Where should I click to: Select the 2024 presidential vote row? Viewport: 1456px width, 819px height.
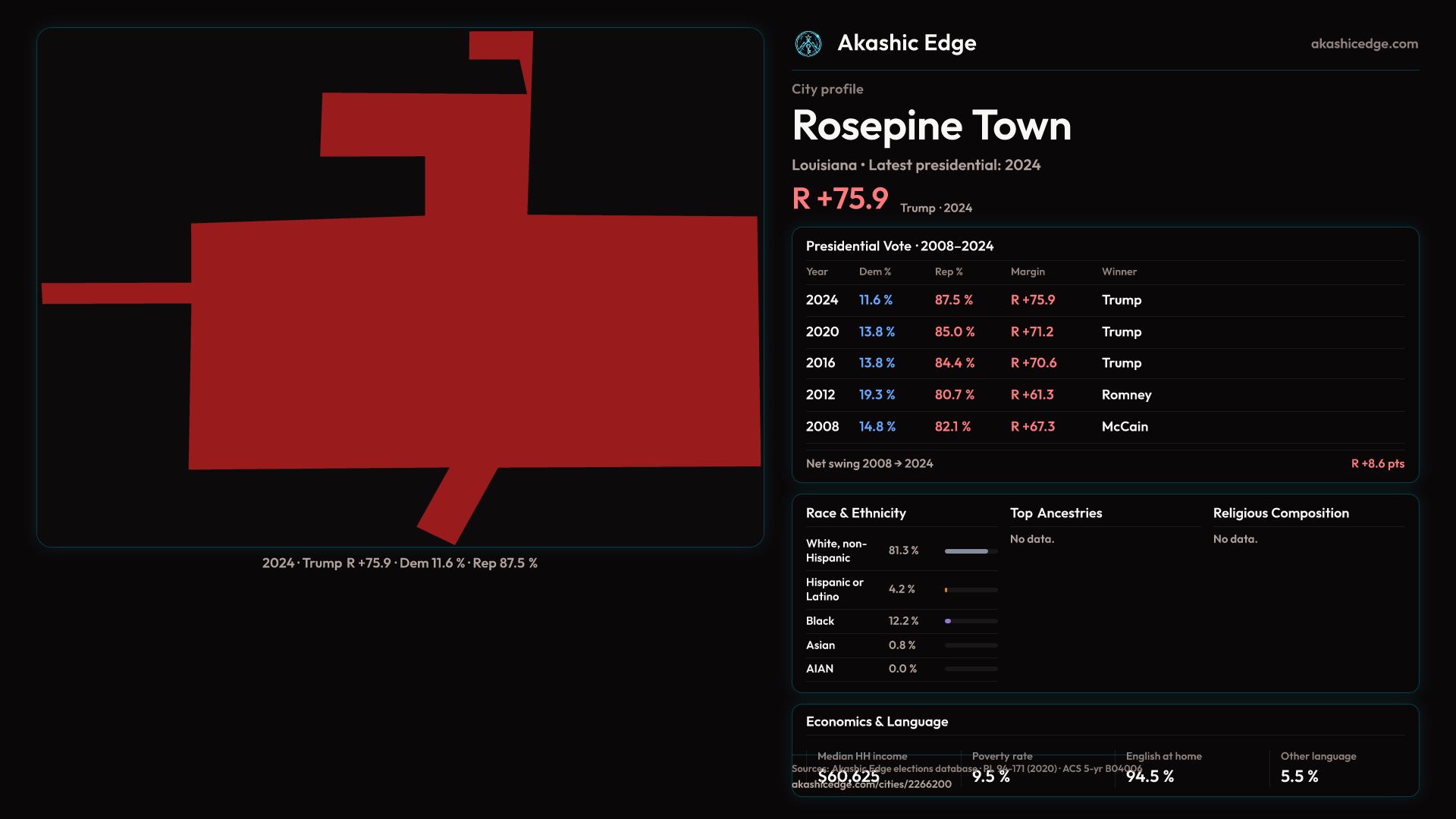pyautogui.click(x=1104, y=300)
